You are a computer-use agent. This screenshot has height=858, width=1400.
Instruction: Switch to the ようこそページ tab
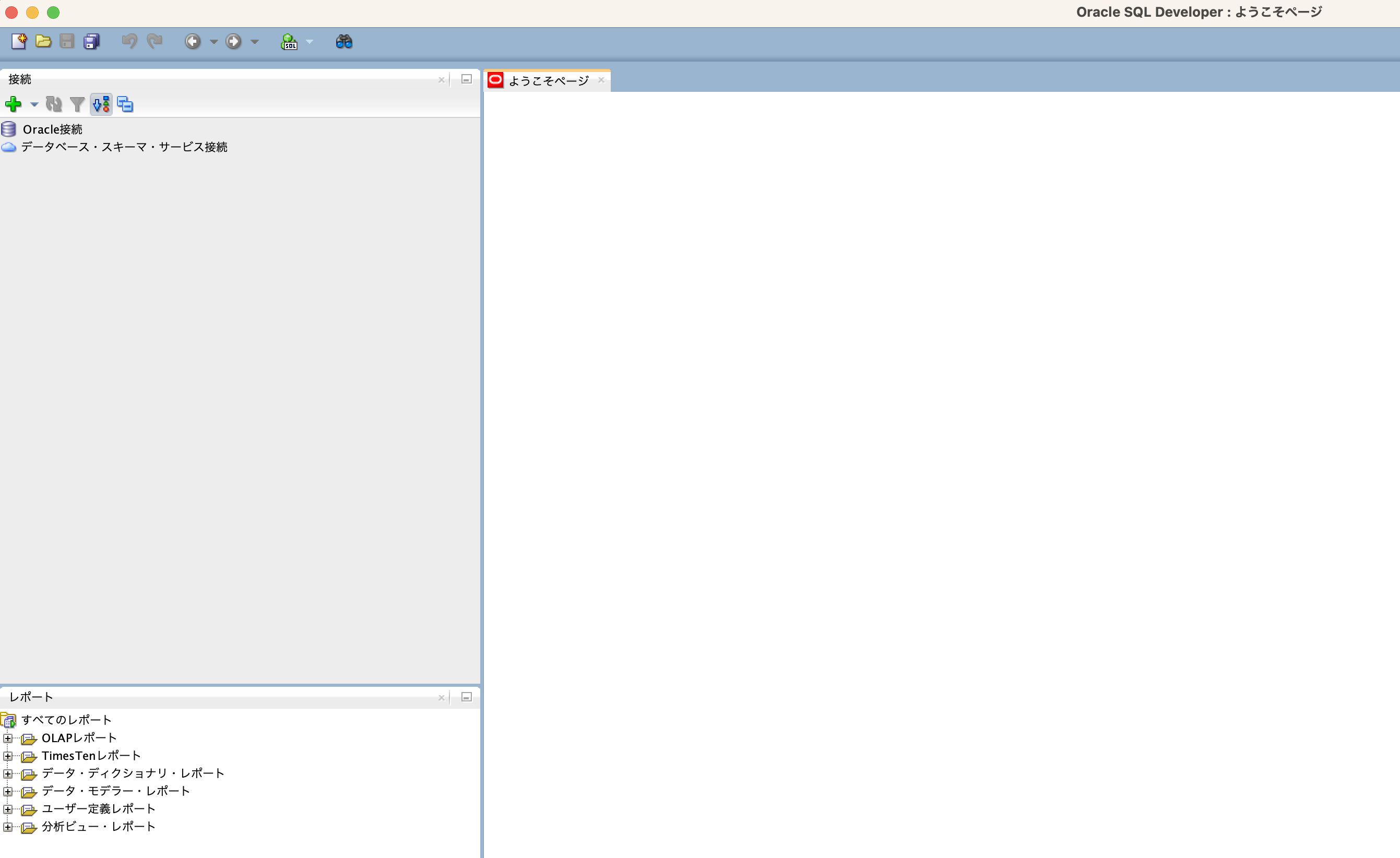tap(547, 80)
